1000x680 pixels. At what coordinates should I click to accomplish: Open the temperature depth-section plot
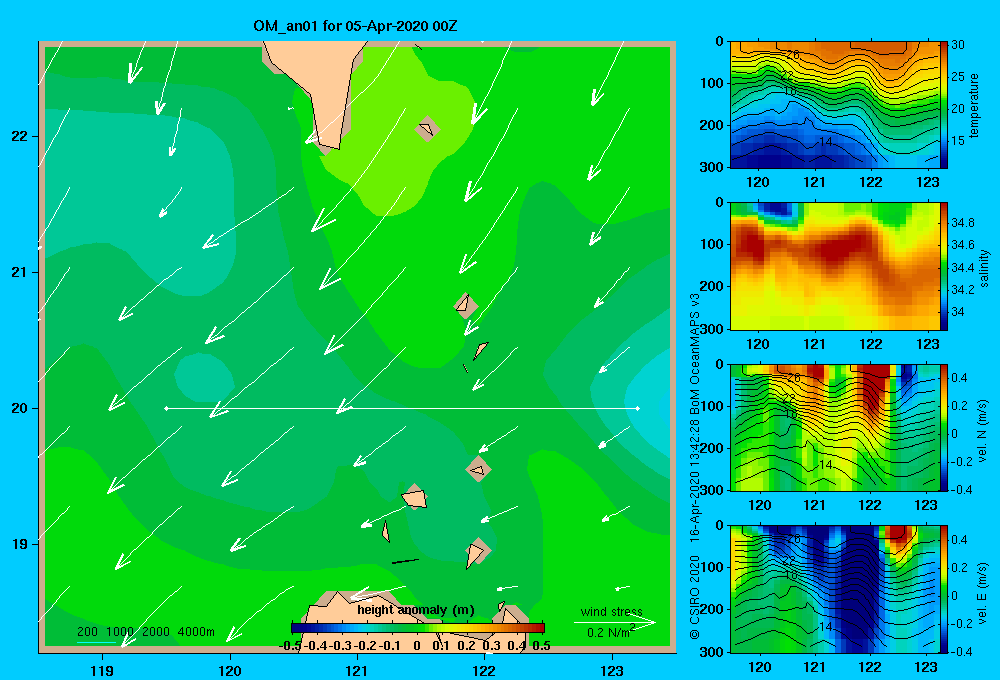[x=834, y=105]
